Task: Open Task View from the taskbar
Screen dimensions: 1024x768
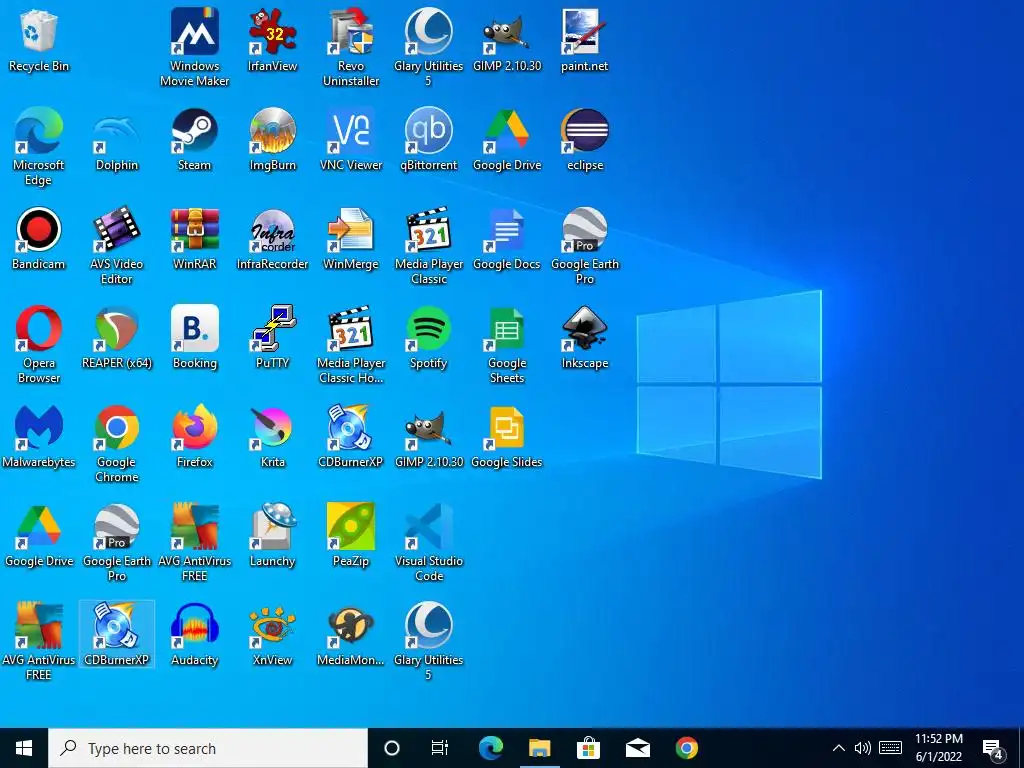Action: tap(440, 748)
